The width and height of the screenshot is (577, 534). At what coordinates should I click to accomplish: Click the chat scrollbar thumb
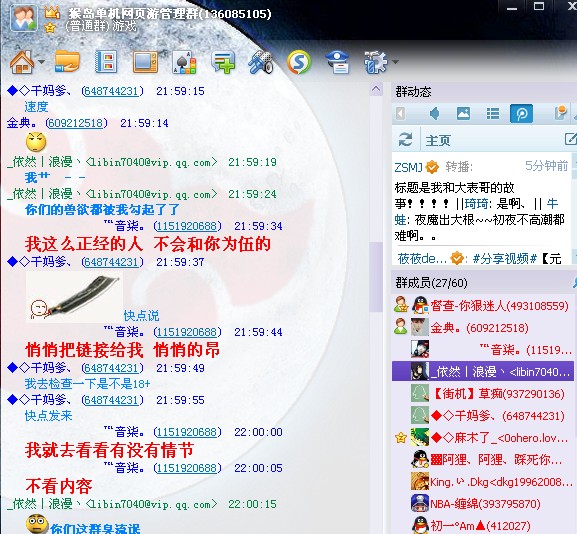pyautogui.click(x=376, y=277)
